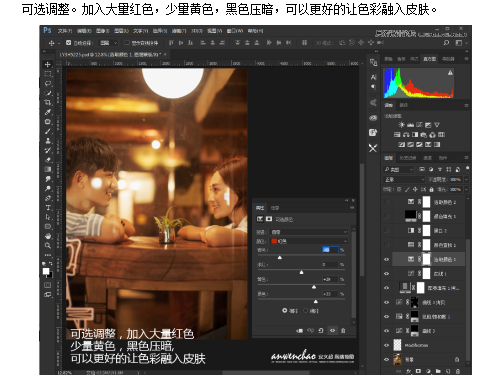Select the Brush tool
The width and height of the screenshot is (490, 375).
[x=48, y=131]
